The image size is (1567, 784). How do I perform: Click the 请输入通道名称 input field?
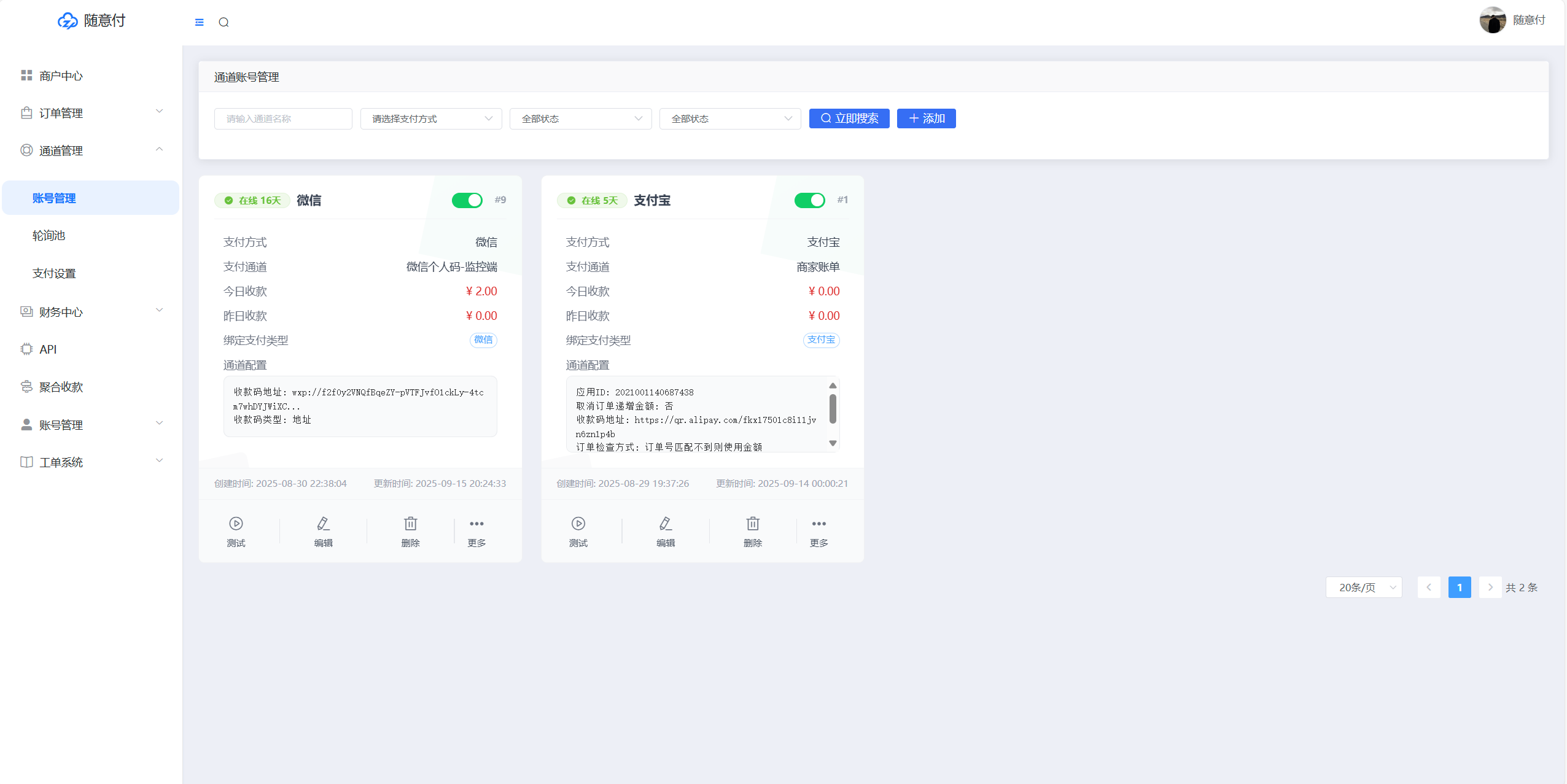(283, 118)
